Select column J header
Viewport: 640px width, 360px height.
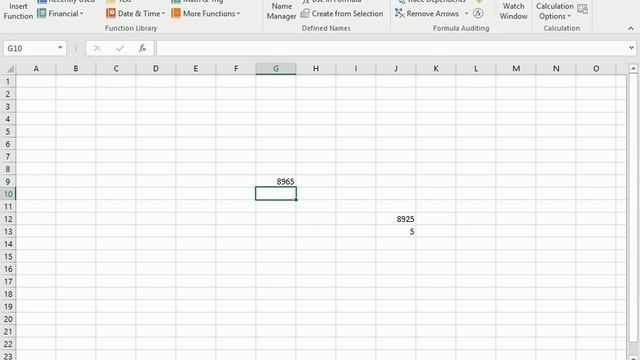tap(396, 69)
